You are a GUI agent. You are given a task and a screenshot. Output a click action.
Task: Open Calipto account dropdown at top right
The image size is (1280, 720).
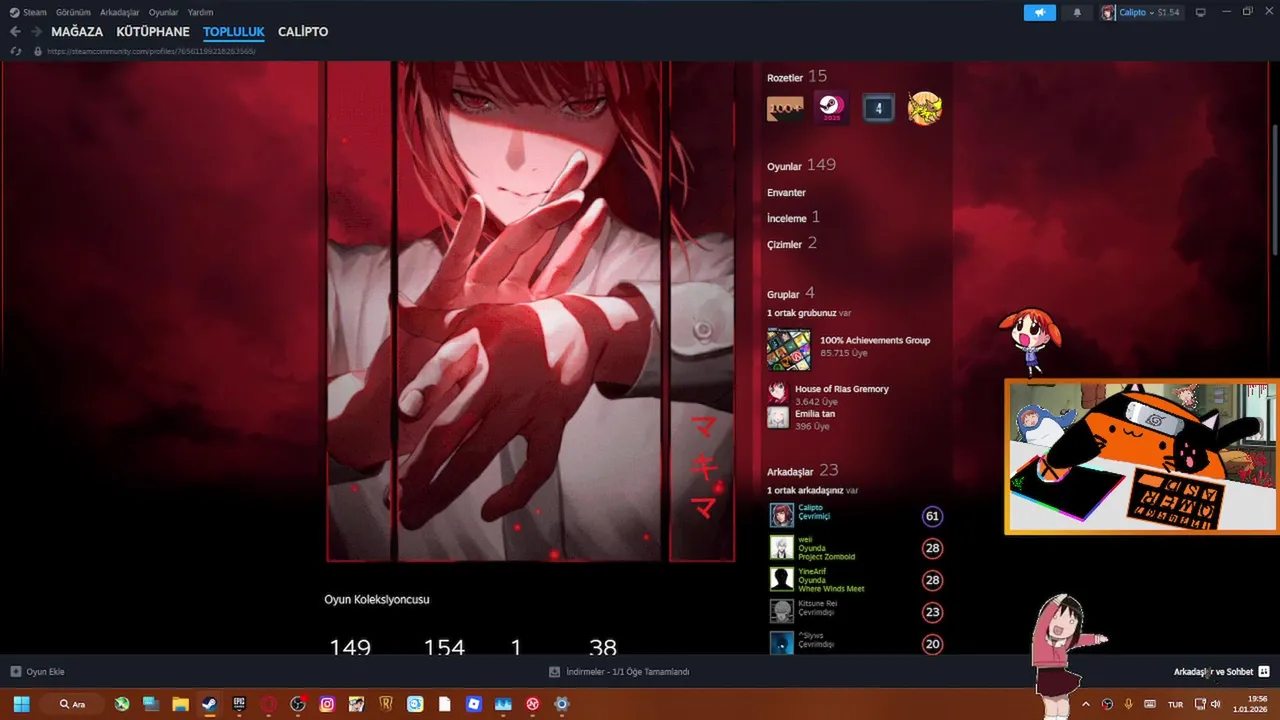click(1141, 12)
